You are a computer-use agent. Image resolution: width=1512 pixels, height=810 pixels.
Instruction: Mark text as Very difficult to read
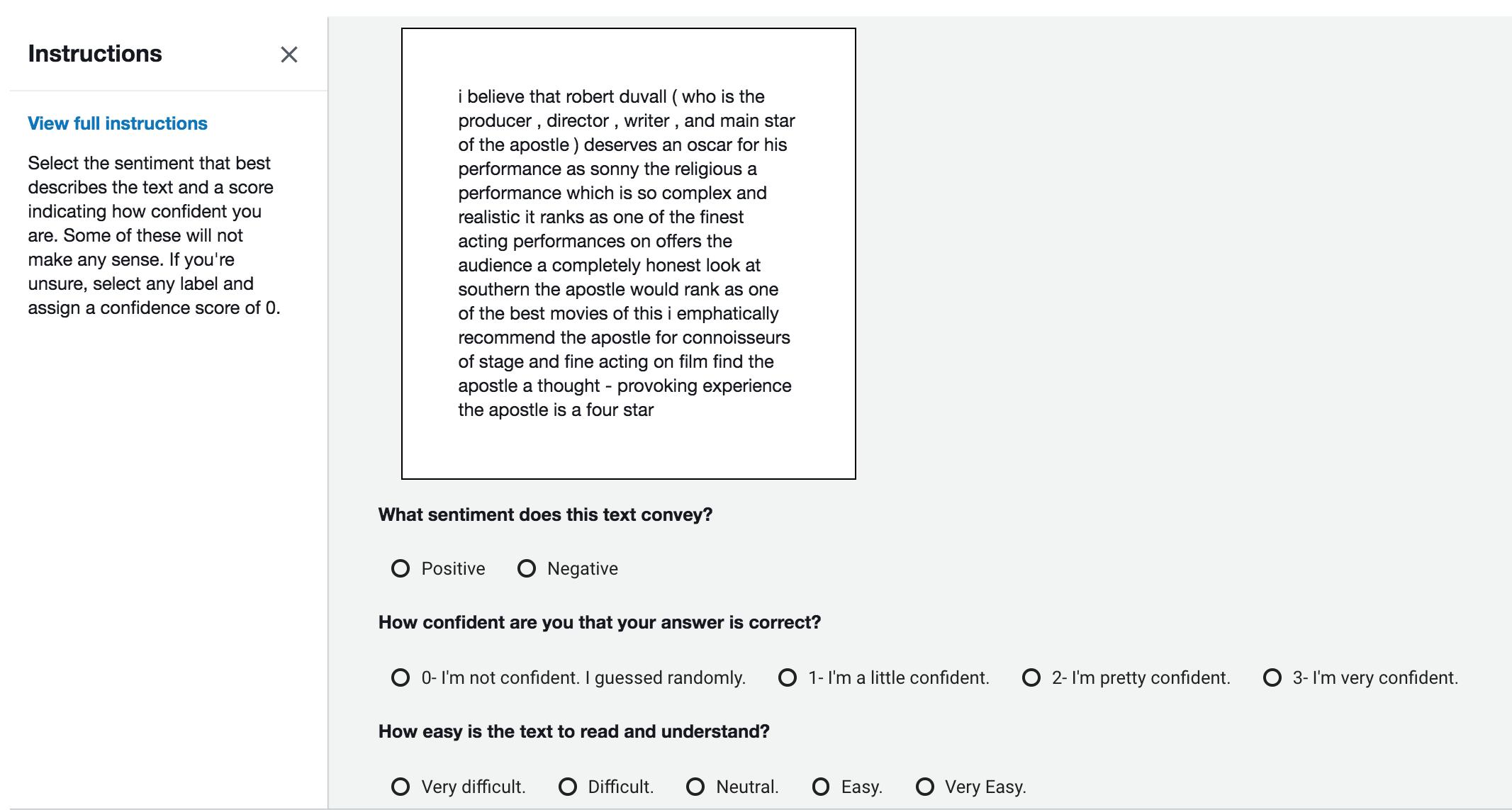(401, 787)
